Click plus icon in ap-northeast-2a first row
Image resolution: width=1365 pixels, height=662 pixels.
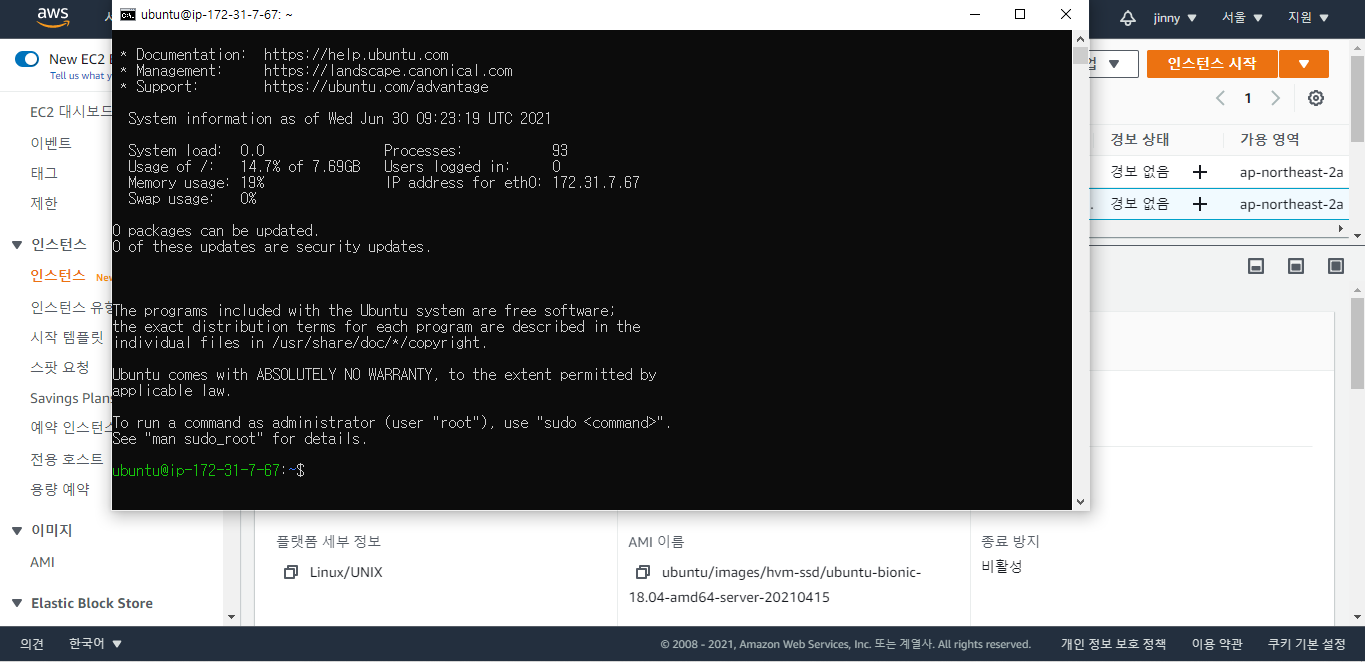(1200, 172)
